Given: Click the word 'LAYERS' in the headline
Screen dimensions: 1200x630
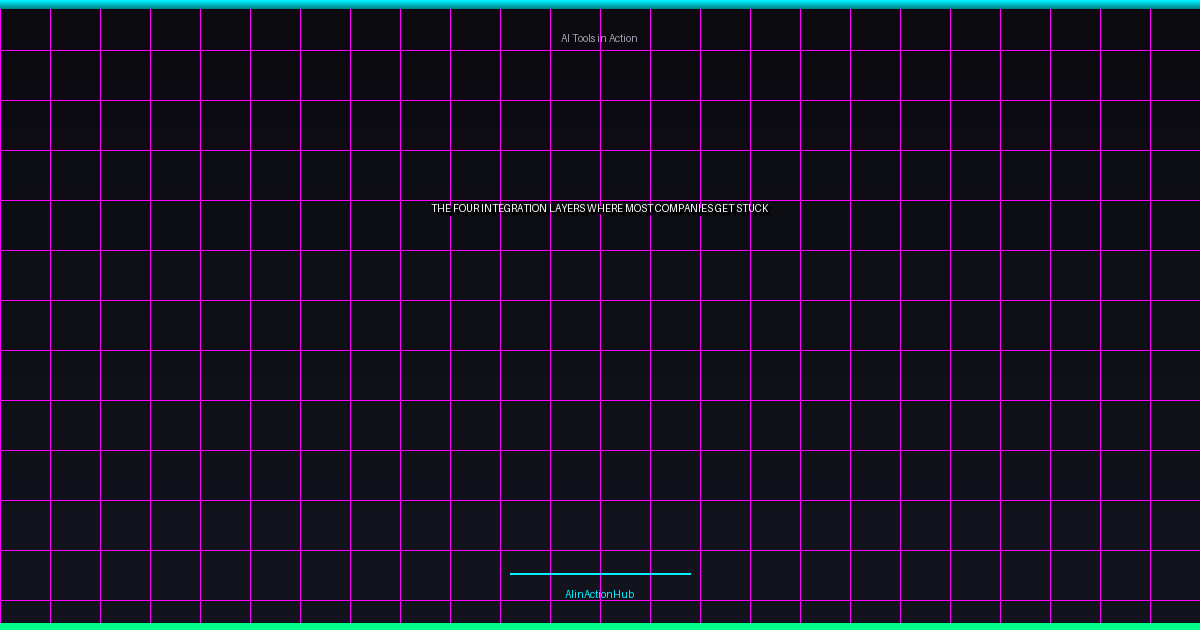Looking at the screenshot, I should click(x=567, y=208).
